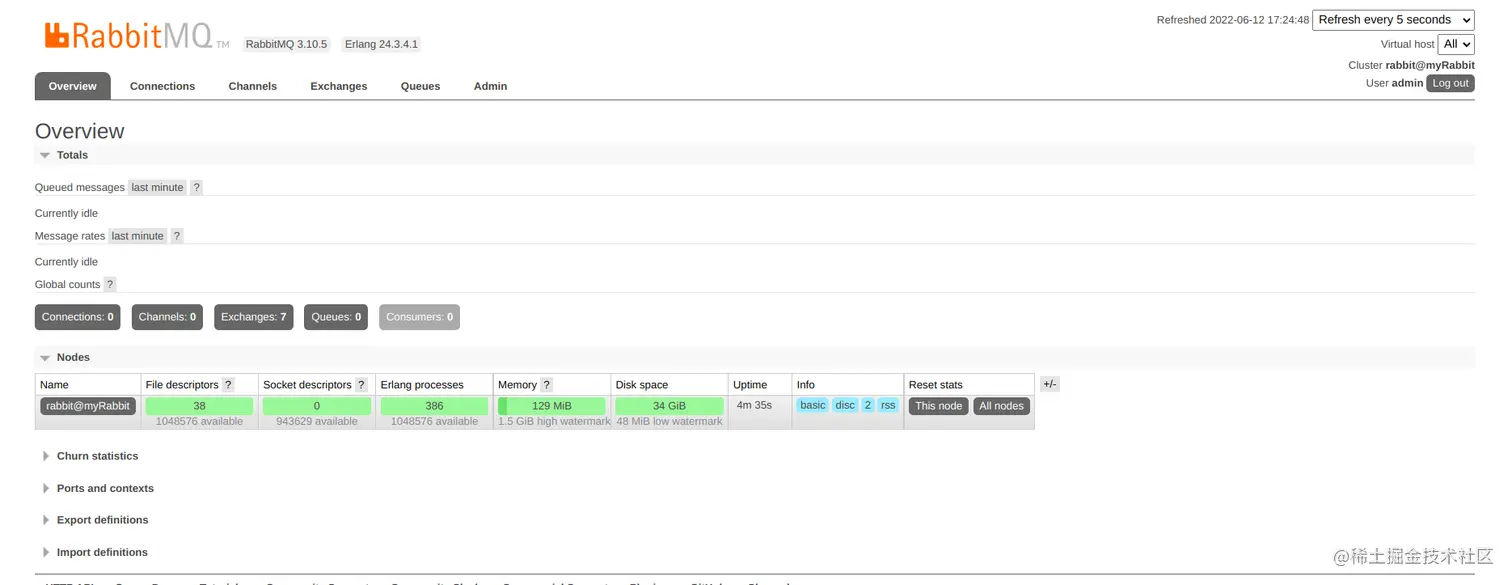Click Channels: 0 count button
The width and height of the screenshot is (1512, 585).
[167, 317]
